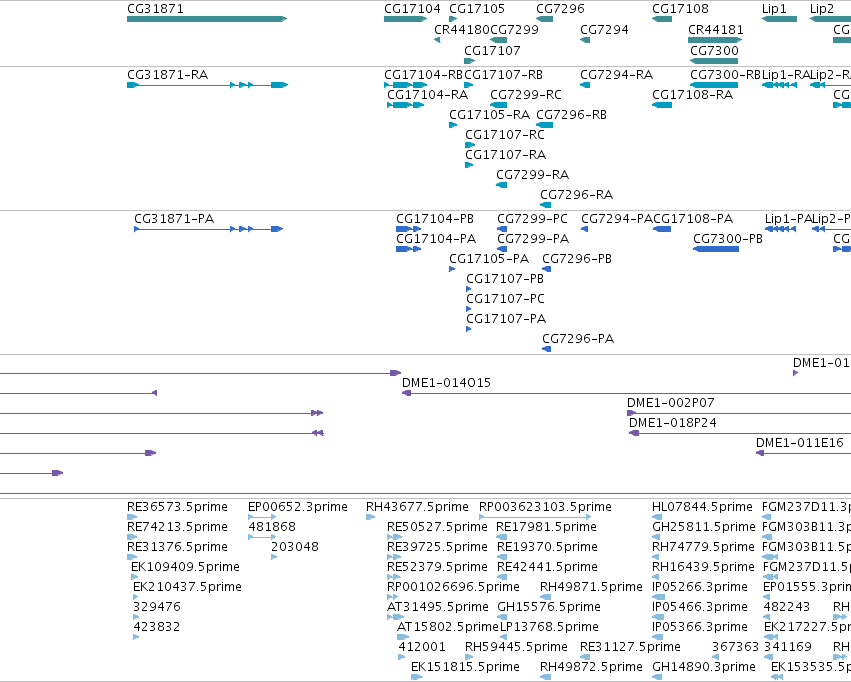The width and height of the screenshot is (851, 682).
Task: Click the CR44180 gene label
Action: point(462,29)
